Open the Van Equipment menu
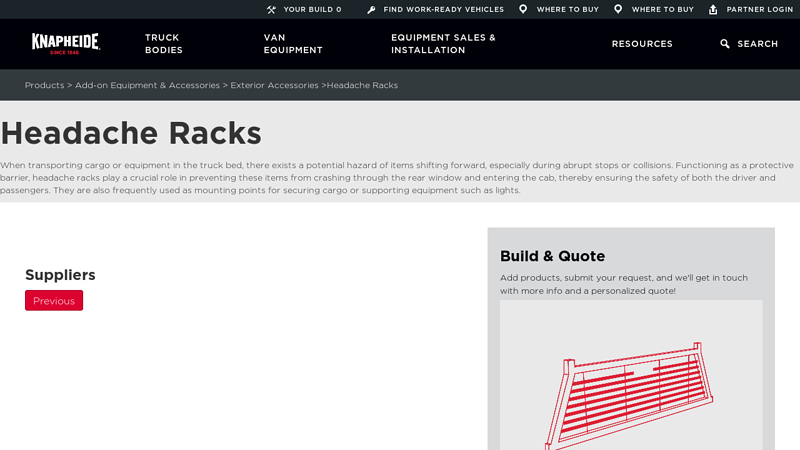 [293, 44]
